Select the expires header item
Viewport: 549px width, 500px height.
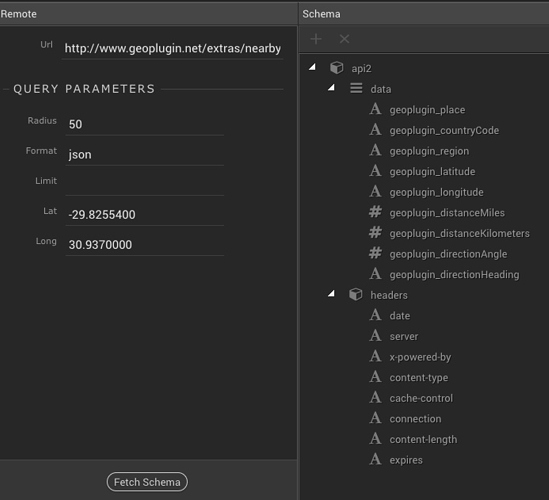coord(406,460)
